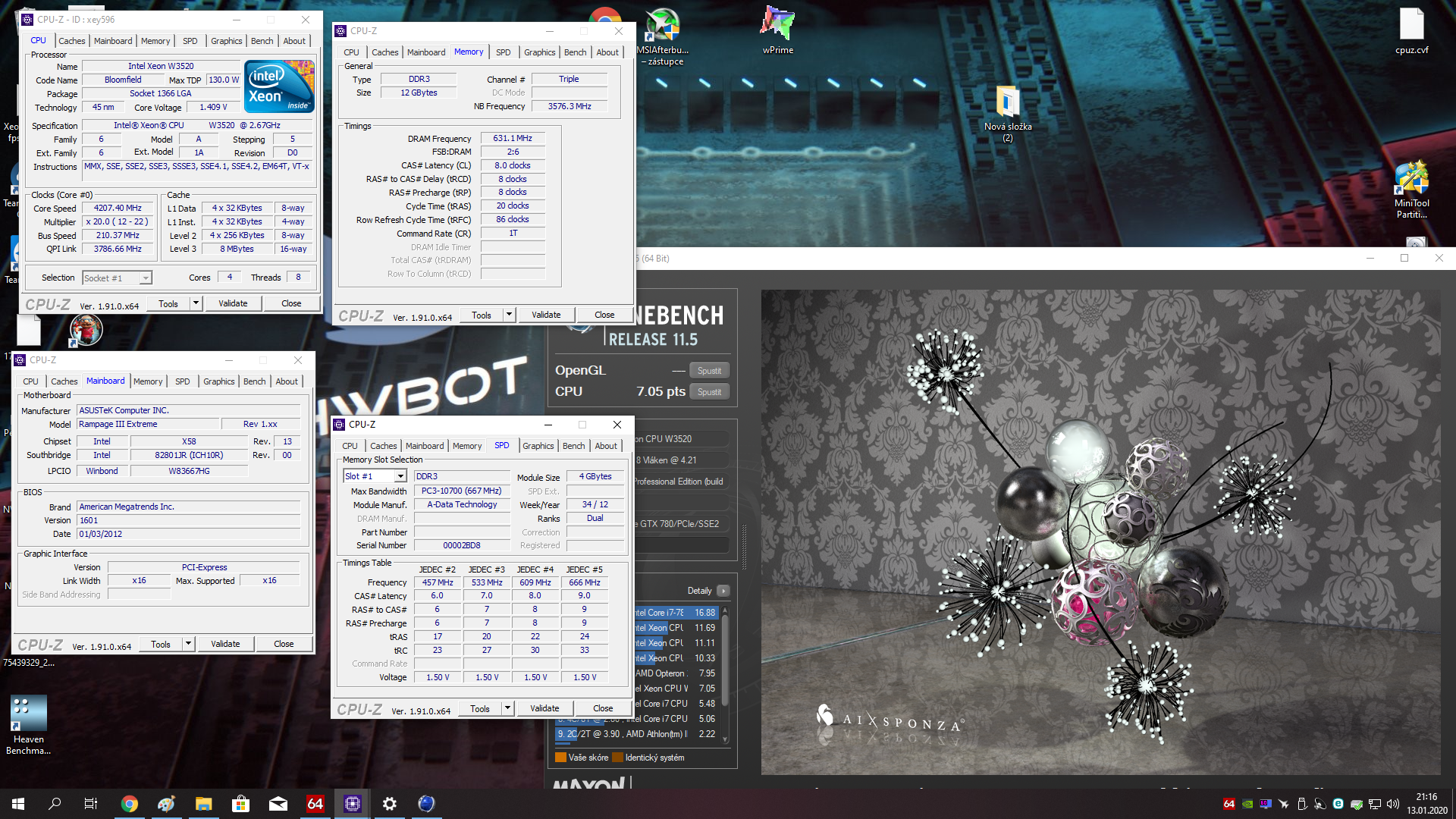
Task: Click Tools button in CPU-Z SPD window
Action: click(480, 708)
